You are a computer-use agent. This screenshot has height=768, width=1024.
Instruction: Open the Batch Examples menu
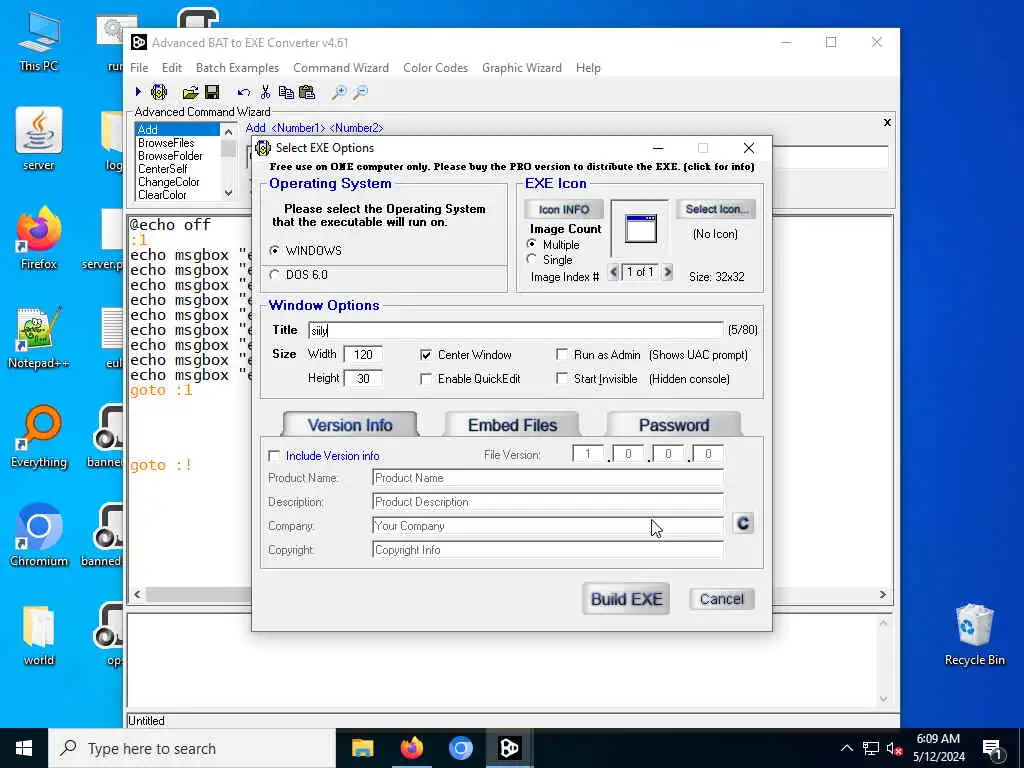(x=237, y=68)
